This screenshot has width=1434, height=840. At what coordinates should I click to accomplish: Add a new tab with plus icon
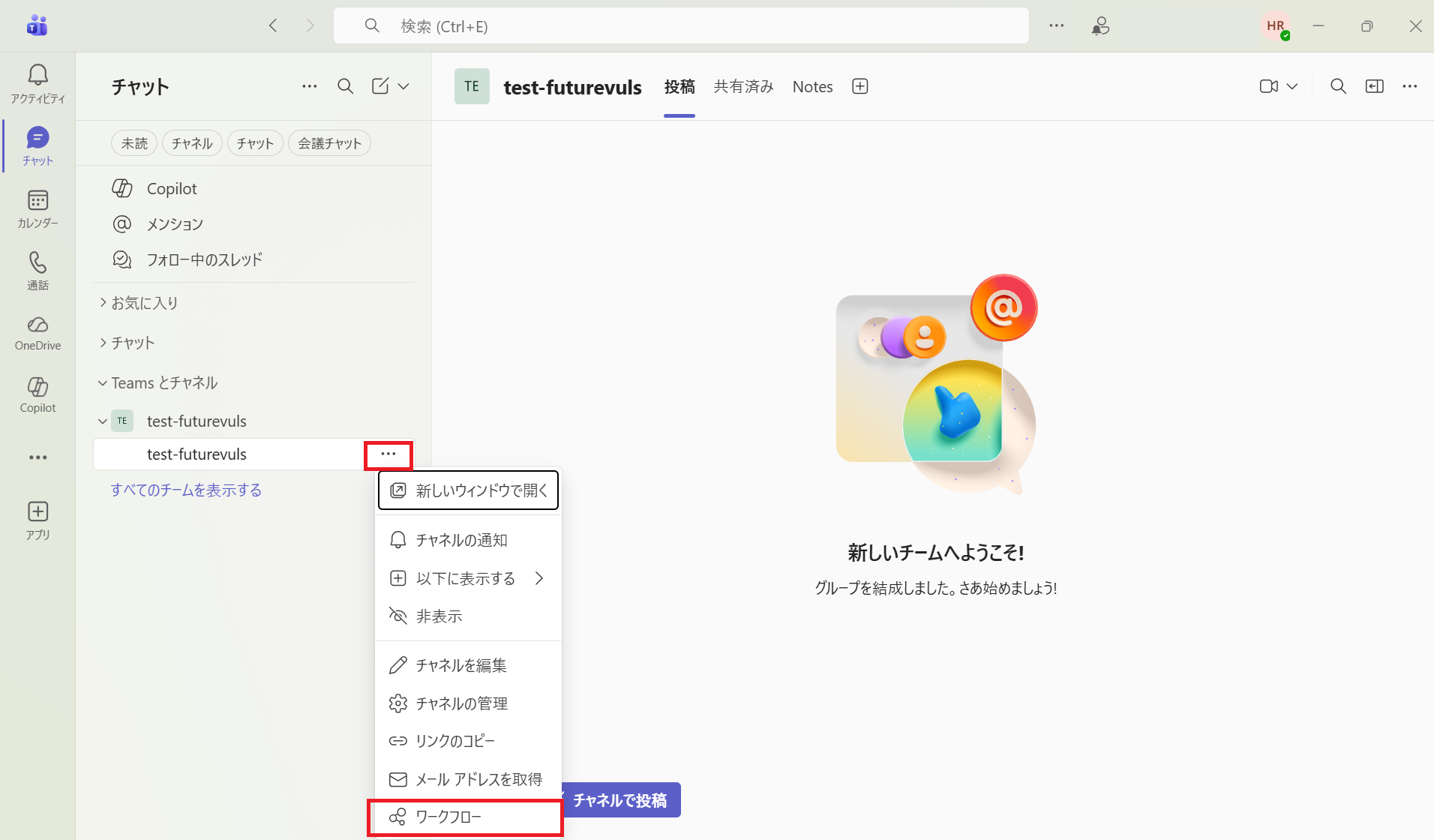point(860,86)
